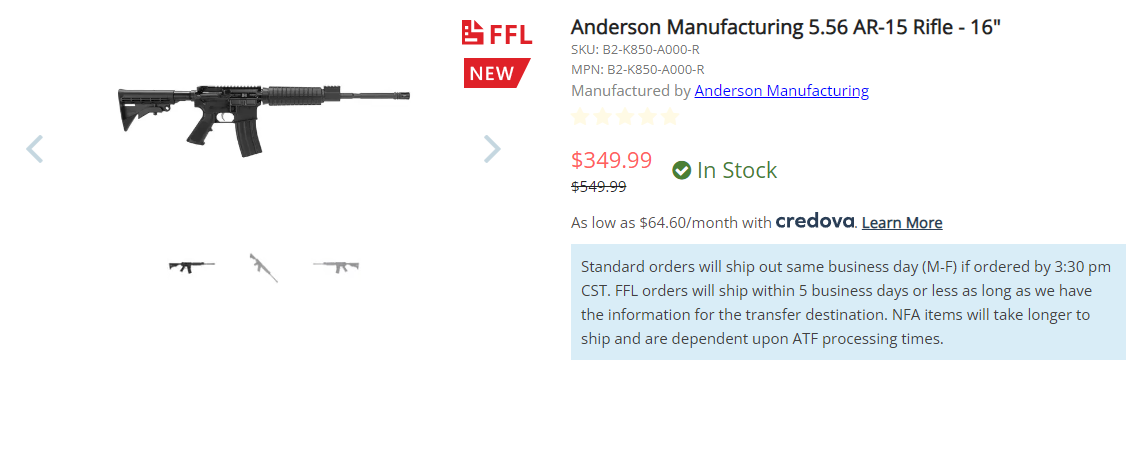Select the third rating star

pyautogui.click(x=625, y=117)
